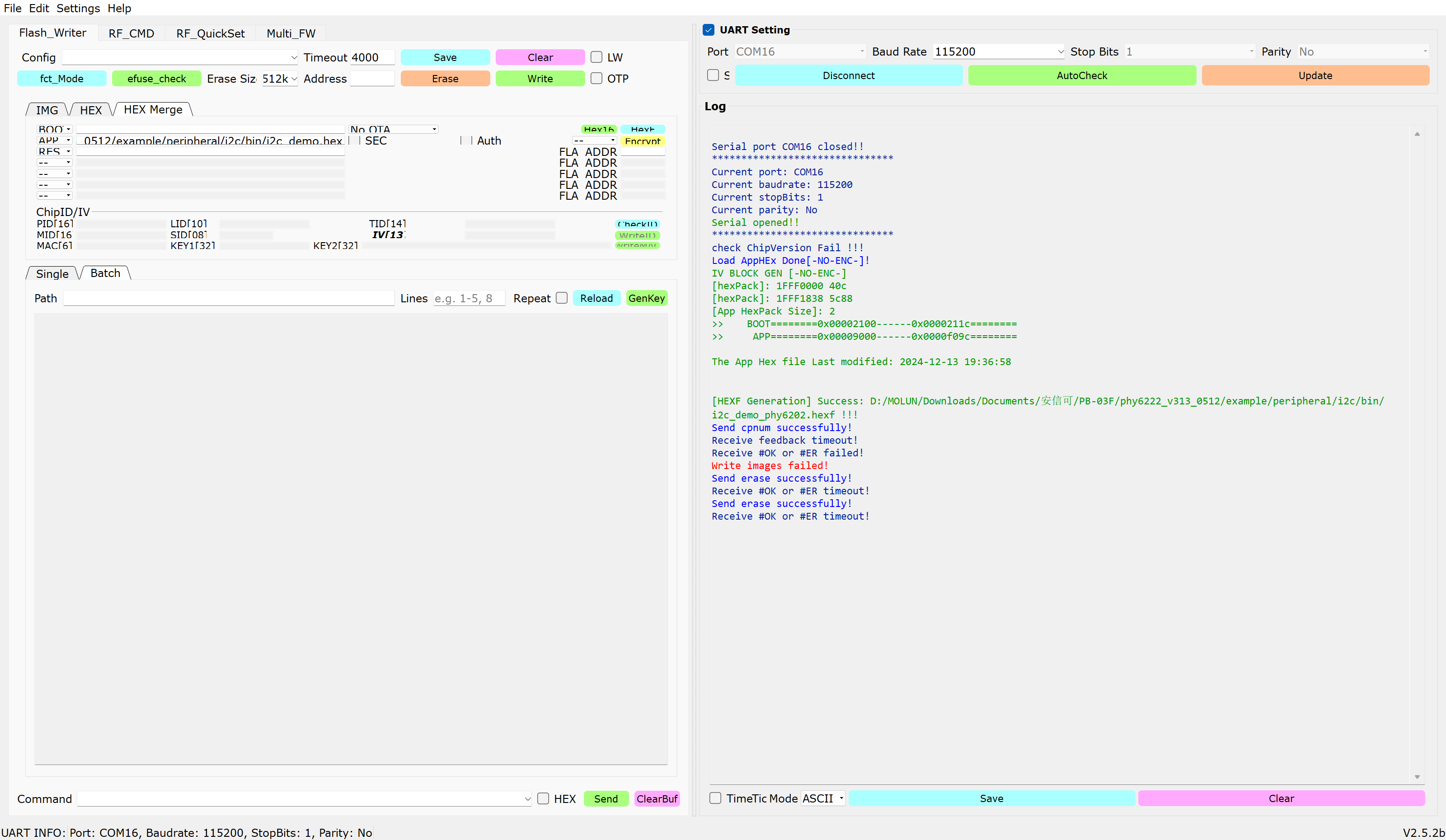Click the yellow Encrypt button
This screenshot has width=1446, height=840.
point(643,141)
